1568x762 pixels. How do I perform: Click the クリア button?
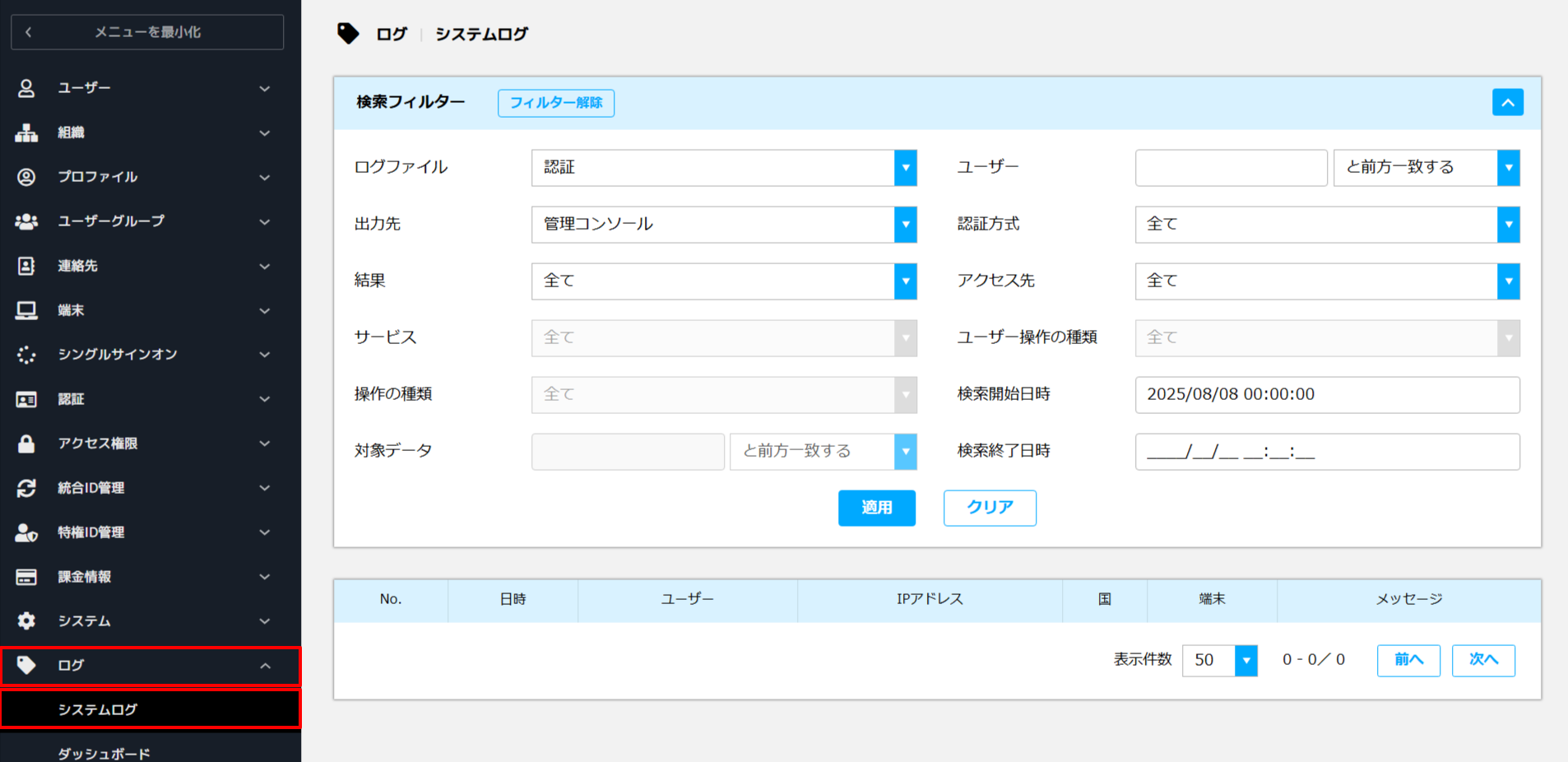pos(990,508)
